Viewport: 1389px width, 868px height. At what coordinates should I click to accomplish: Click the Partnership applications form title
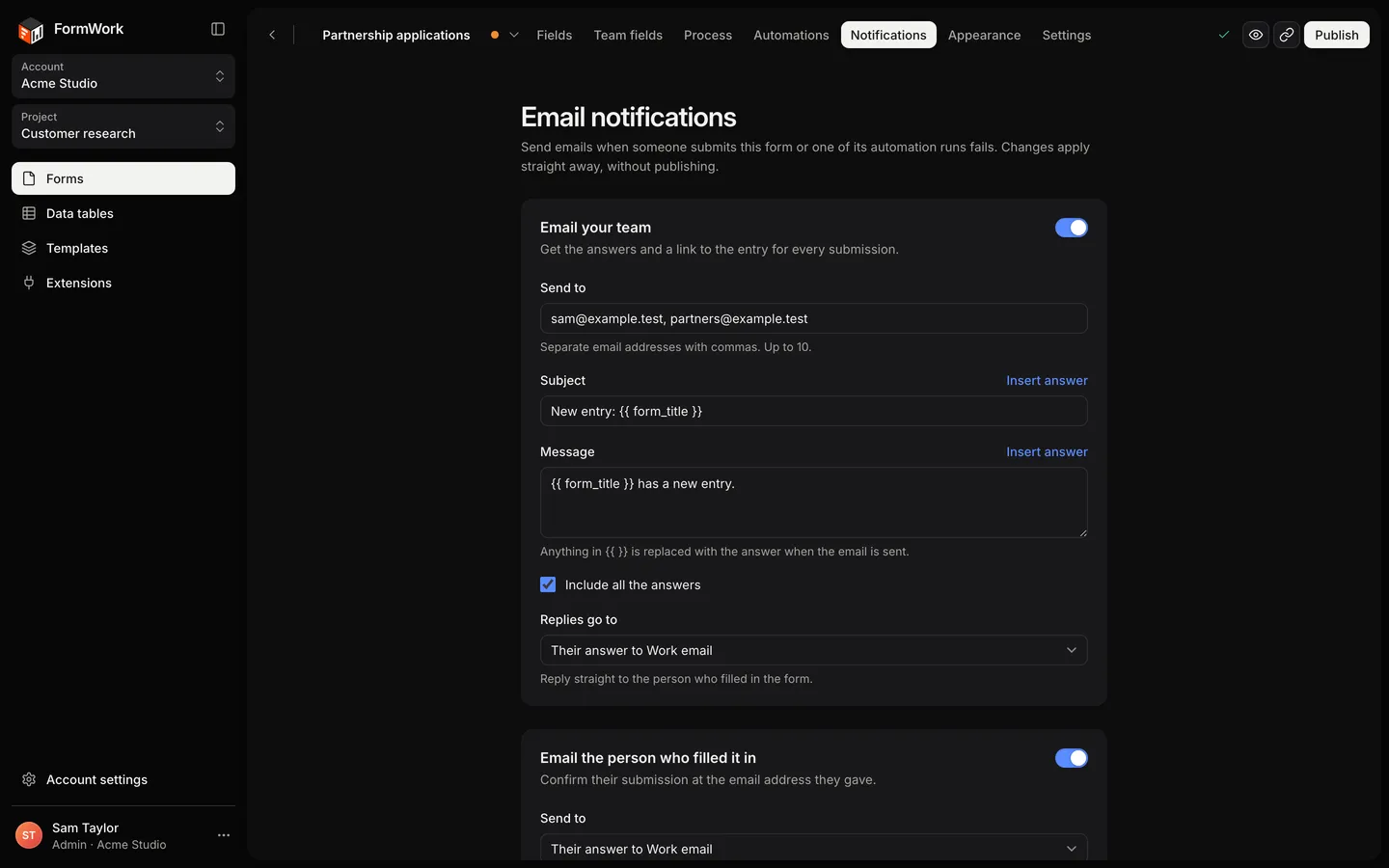[396, 35]
